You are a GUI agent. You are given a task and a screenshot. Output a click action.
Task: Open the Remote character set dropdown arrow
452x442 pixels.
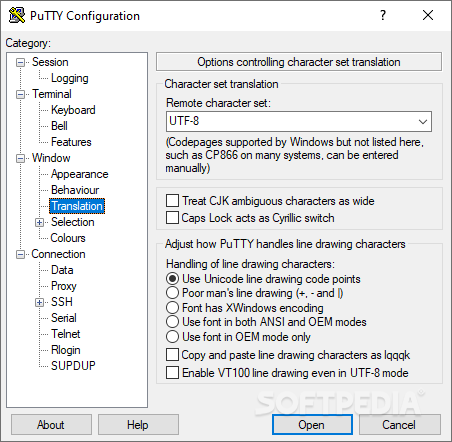[423, 122]
